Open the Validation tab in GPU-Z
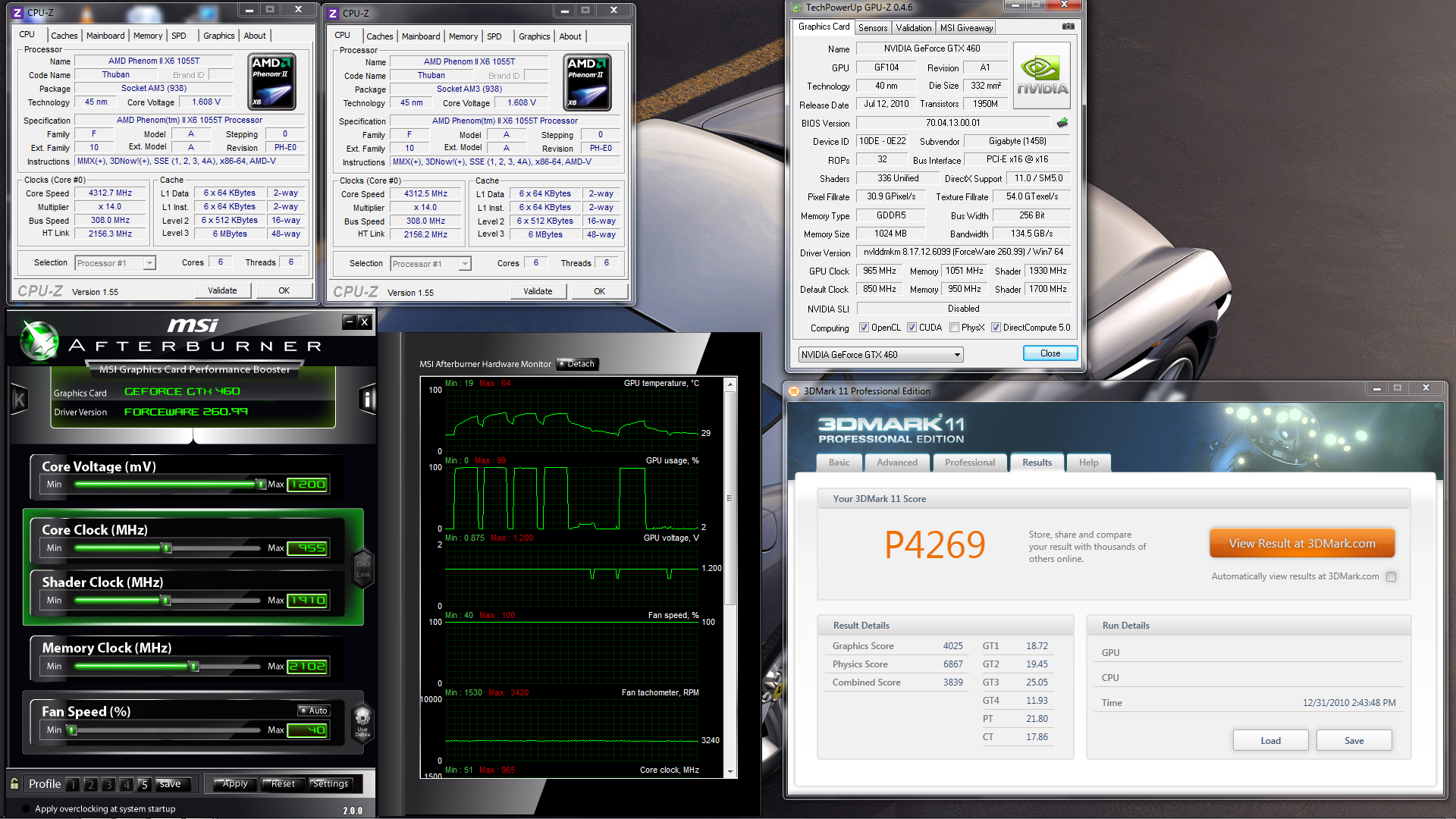 (913, 28)
